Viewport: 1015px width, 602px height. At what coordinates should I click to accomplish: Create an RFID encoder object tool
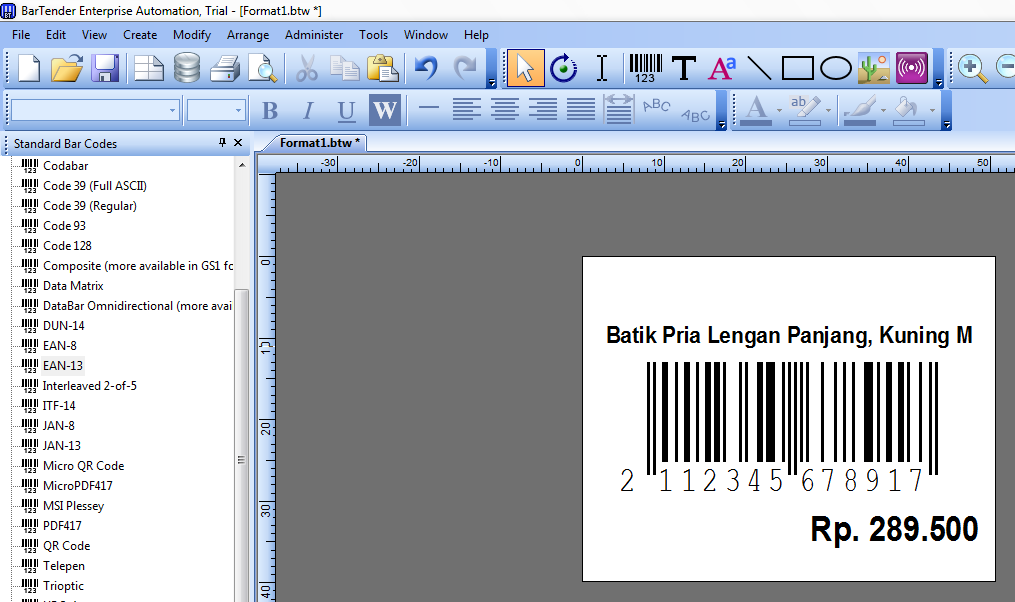912,68
